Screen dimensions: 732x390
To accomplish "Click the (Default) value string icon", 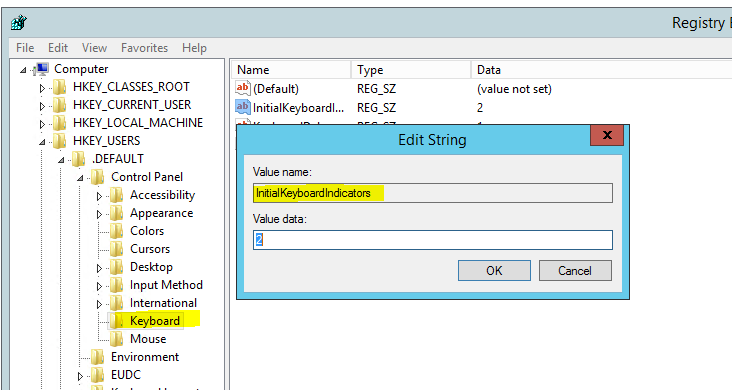I will [x=243, y=88].
